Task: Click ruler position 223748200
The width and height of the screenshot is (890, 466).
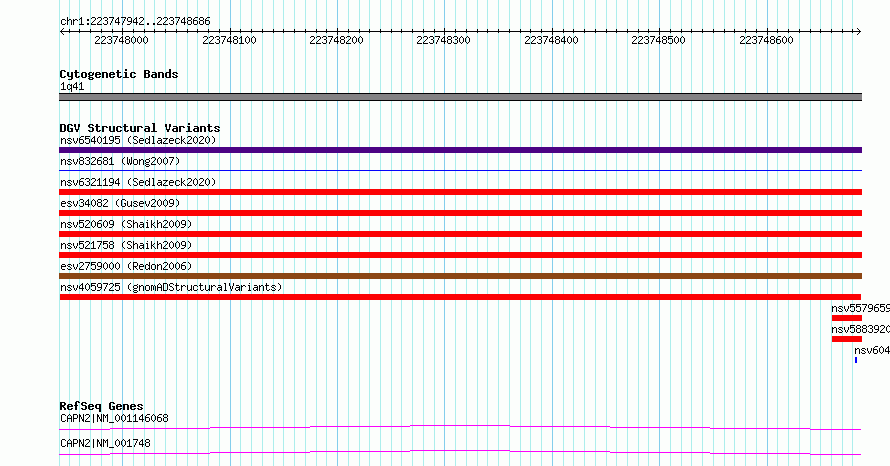Action: click(x=337, y=40)
